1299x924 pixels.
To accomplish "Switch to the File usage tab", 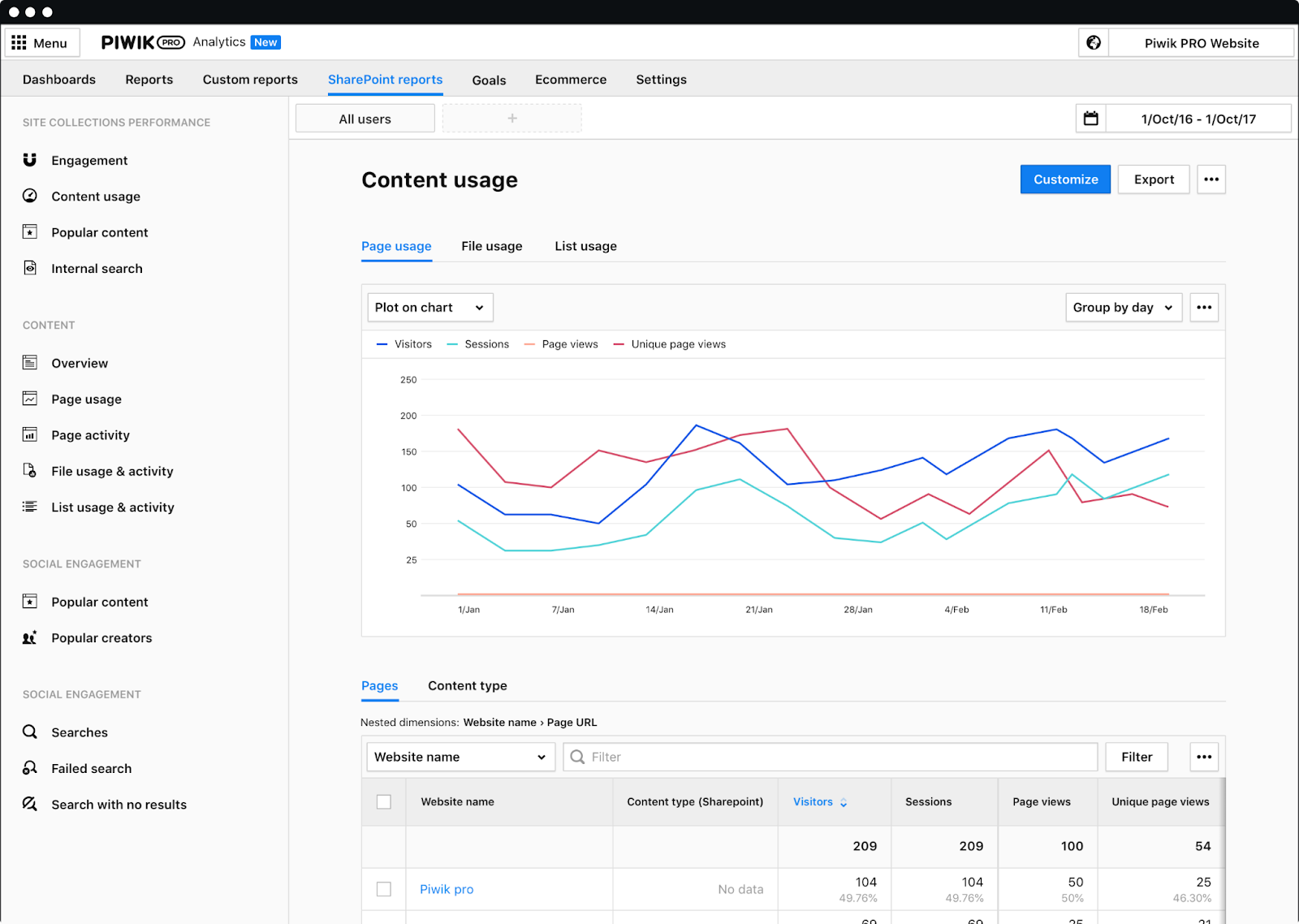I will (491, 246).
